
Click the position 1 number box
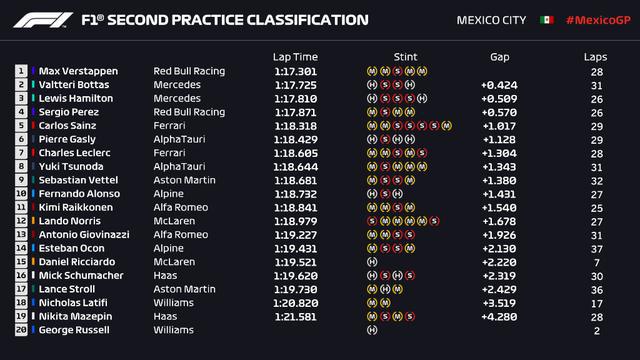click(21, 71)
